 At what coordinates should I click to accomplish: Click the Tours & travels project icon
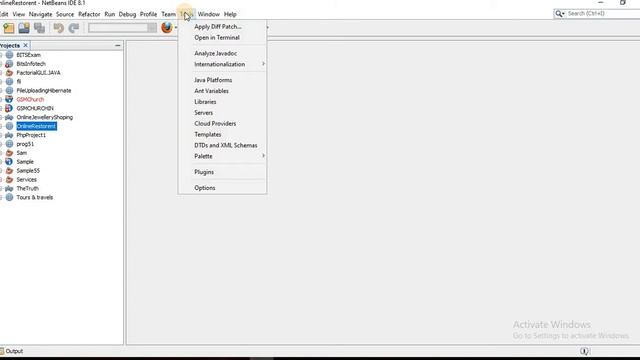pyautogui.click(x=9, y=198)
